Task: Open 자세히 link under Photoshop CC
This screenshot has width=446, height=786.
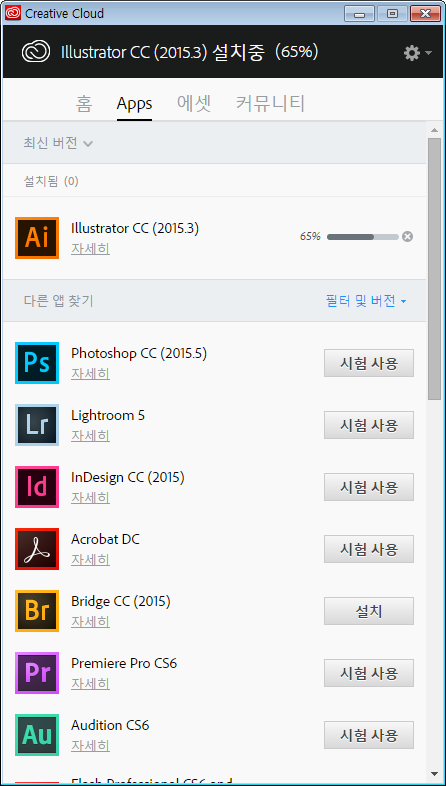Action: (x=90, y=374)
